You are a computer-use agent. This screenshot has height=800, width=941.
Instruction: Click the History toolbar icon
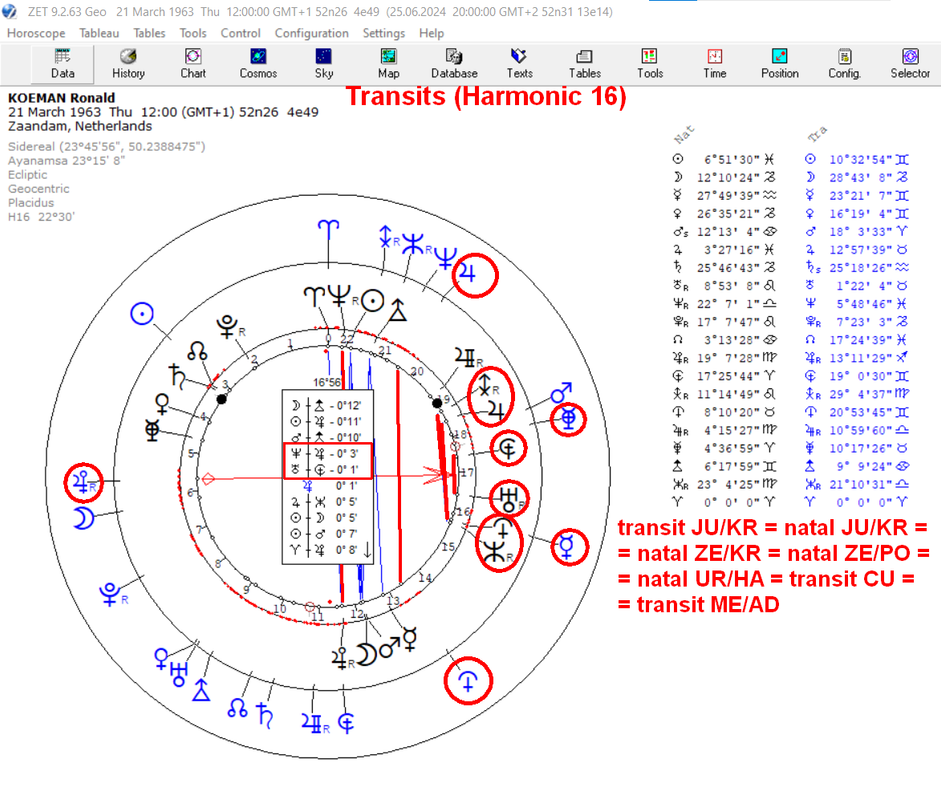point(128,64)
